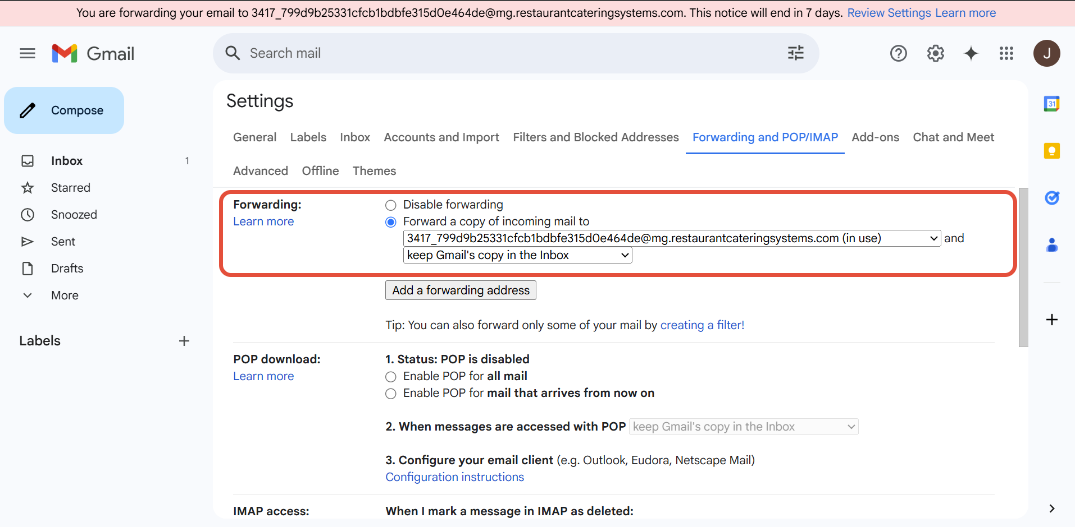Click the Gmail logo

93,53
